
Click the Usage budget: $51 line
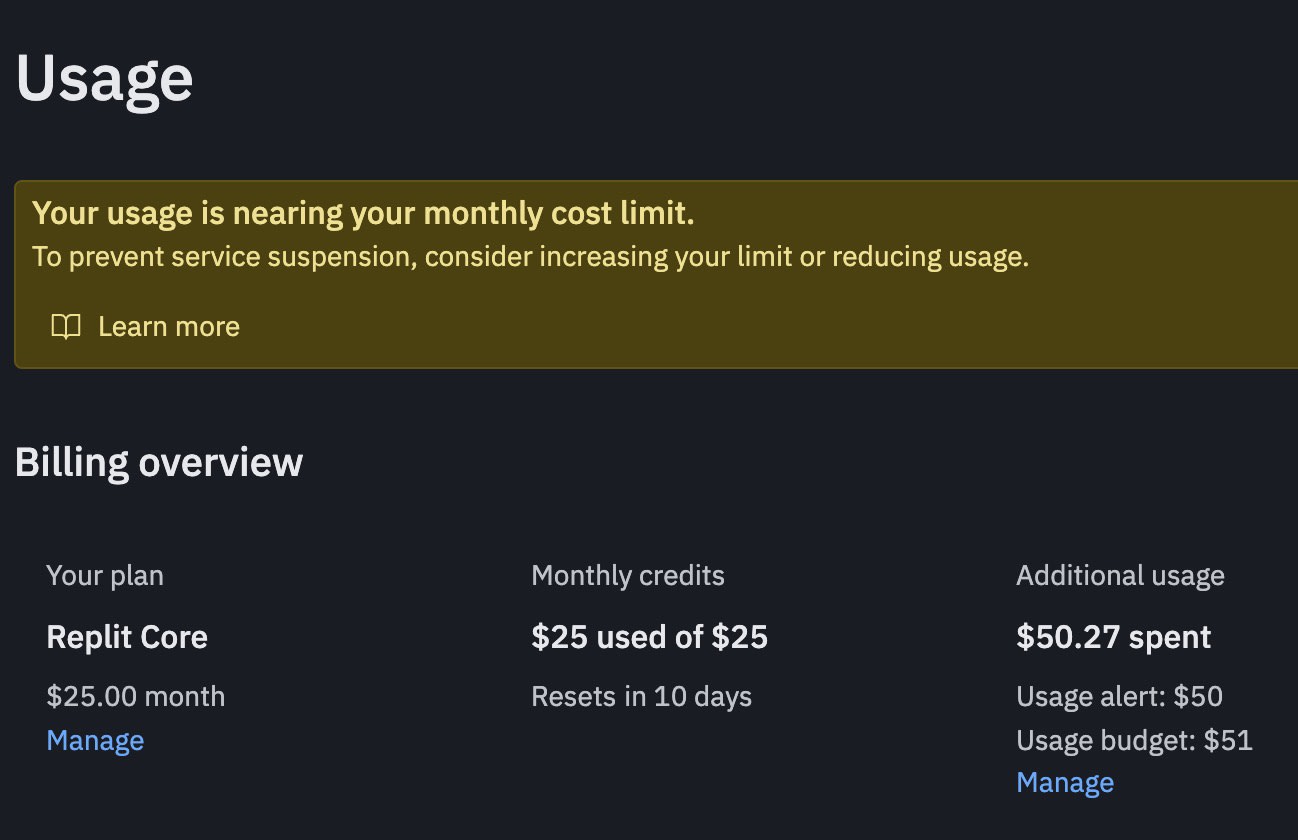click(x=1134, y=741)
